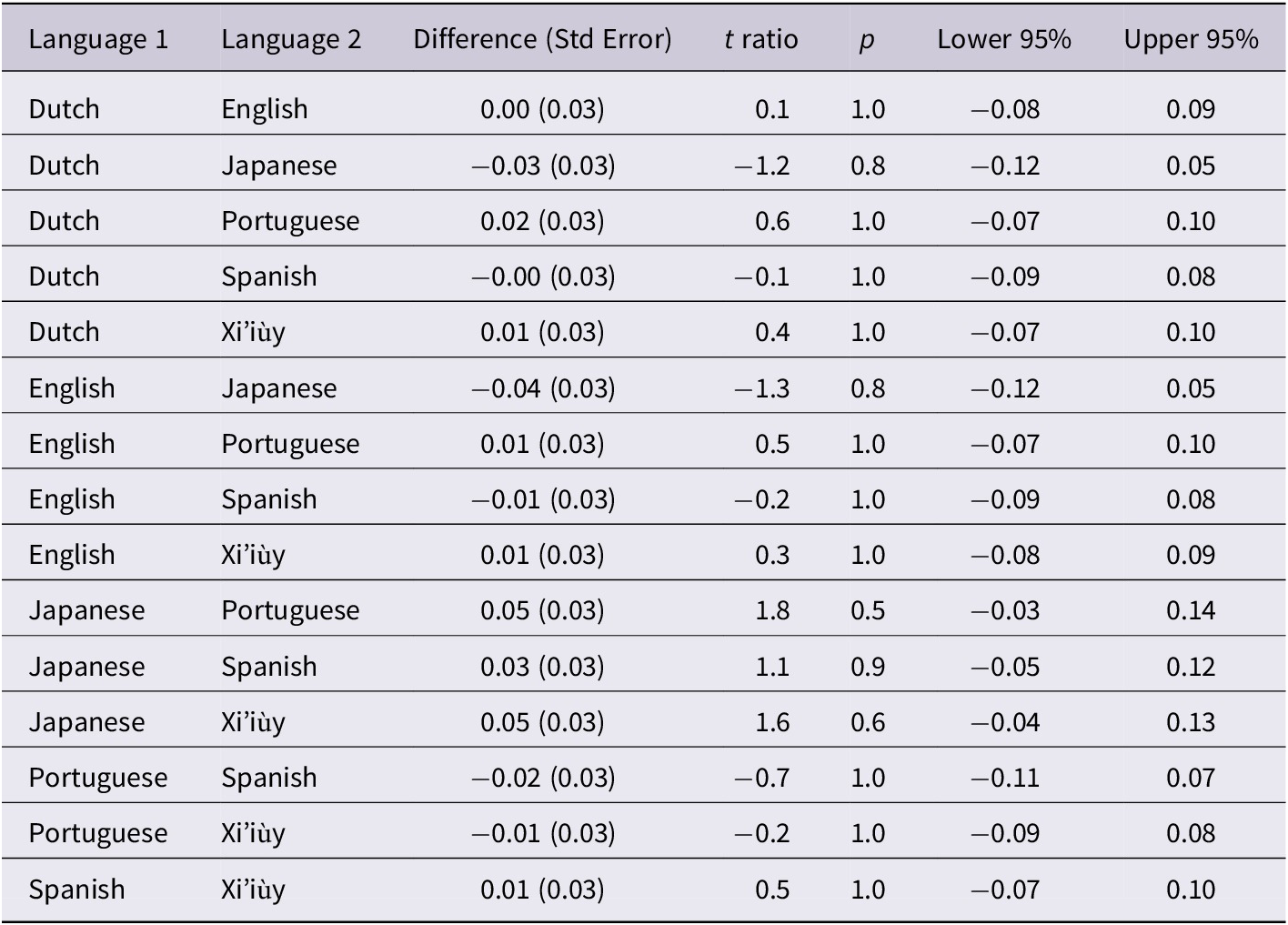Image resolution: width=1288 pixels, height=925 pixels.
Task: Select the 0.14 upper bound cell
Action: (1191, 610)
